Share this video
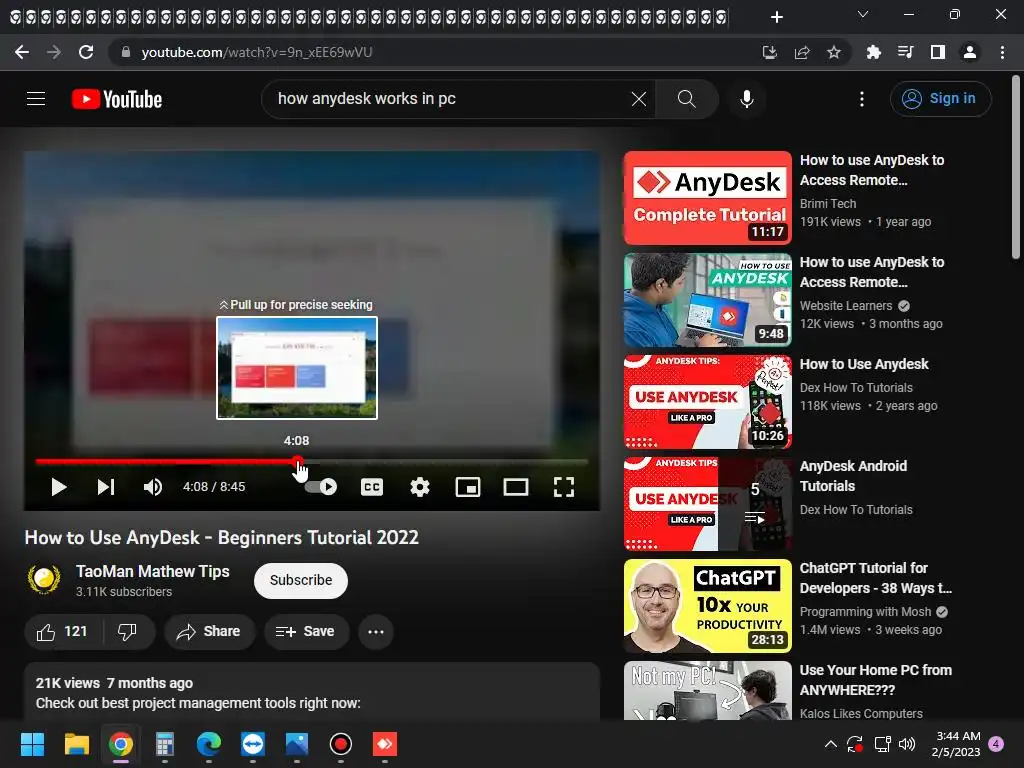1024x768 pixels. point(209,632)
